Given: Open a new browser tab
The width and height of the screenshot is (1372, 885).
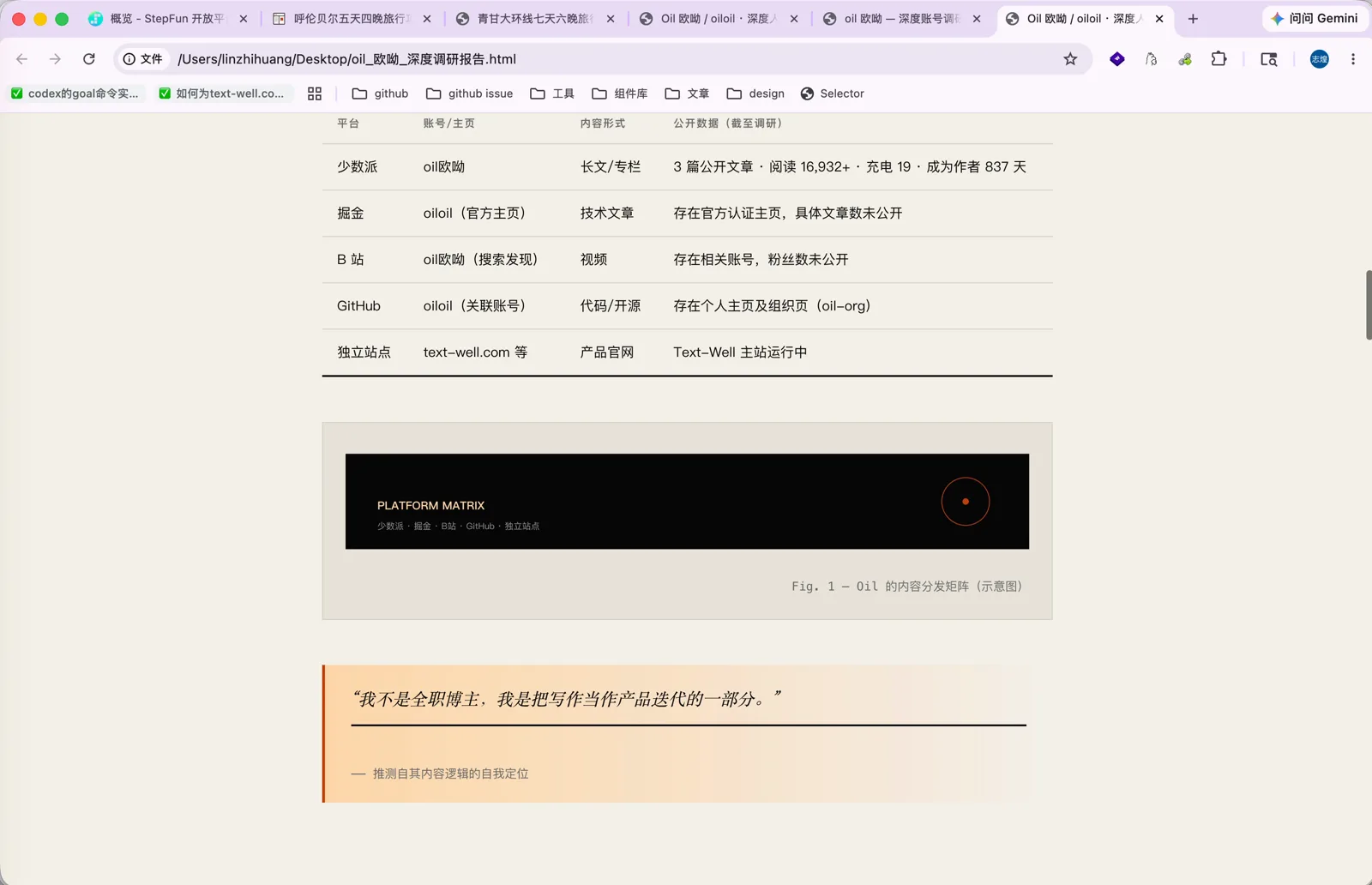Looking at the screenshot, I should coord(1193,19).
